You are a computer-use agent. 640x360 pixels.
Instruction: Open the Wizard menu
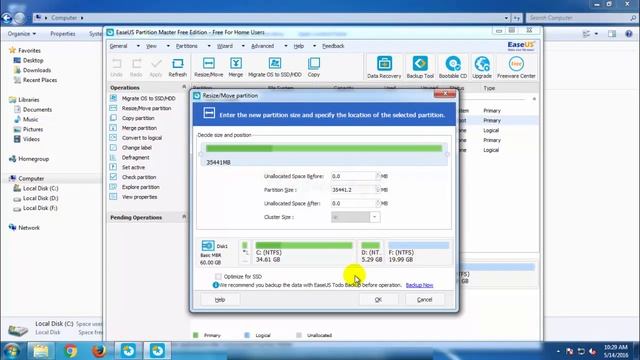(225, 46)
